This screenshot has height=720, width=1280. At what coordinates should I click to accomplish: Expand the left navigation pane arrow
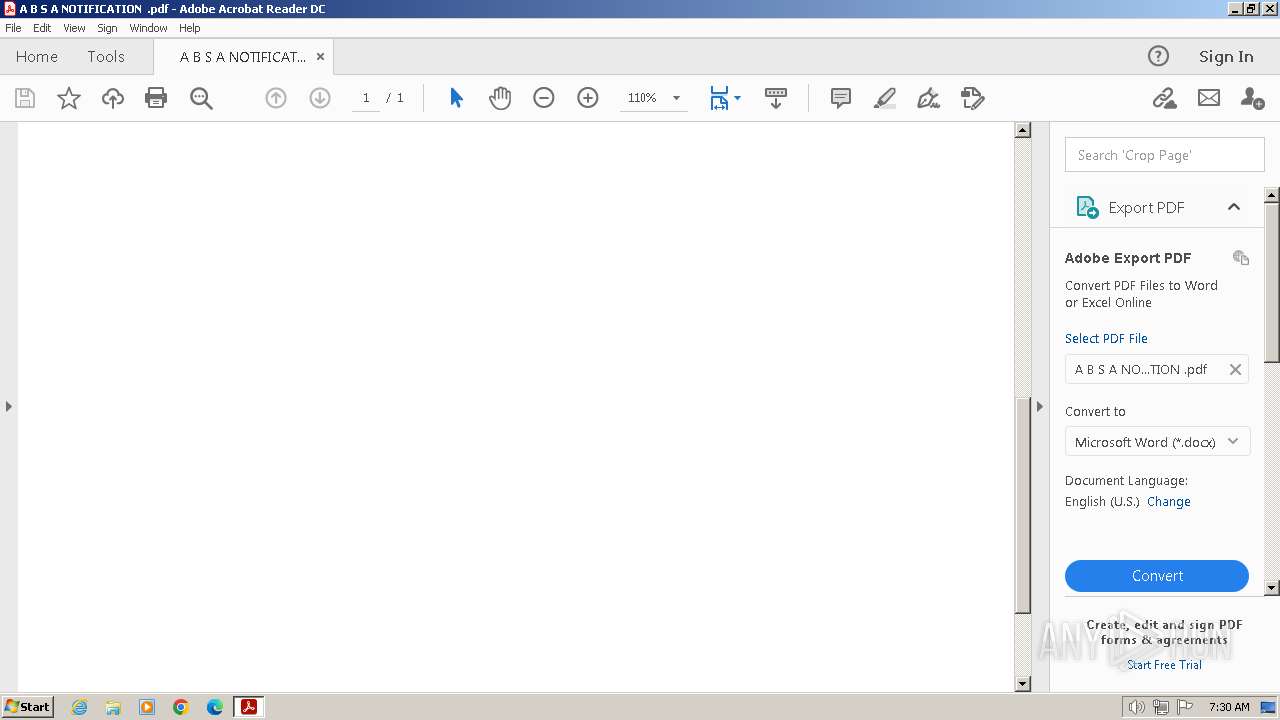[9, 406]
